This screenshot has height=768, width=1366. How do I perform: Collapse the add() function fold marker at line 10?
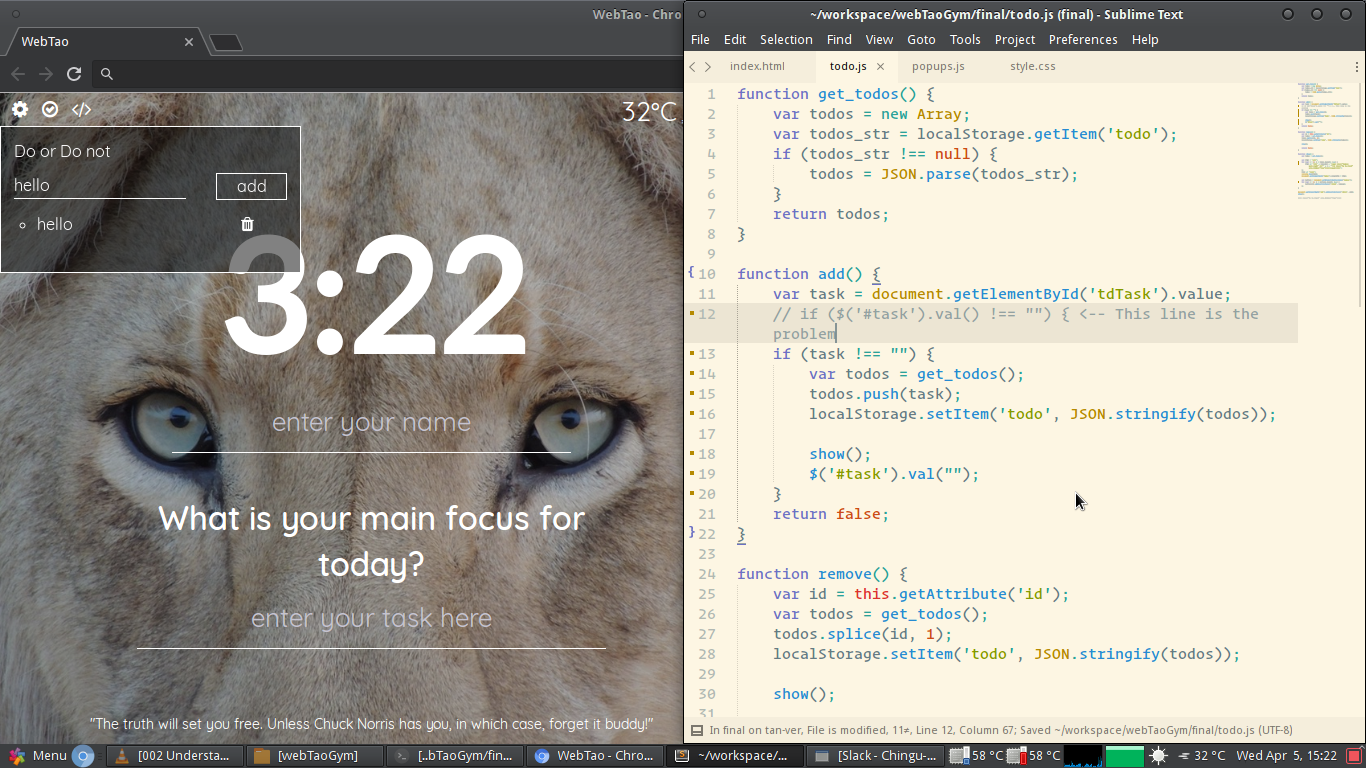(x=691, y=272)
